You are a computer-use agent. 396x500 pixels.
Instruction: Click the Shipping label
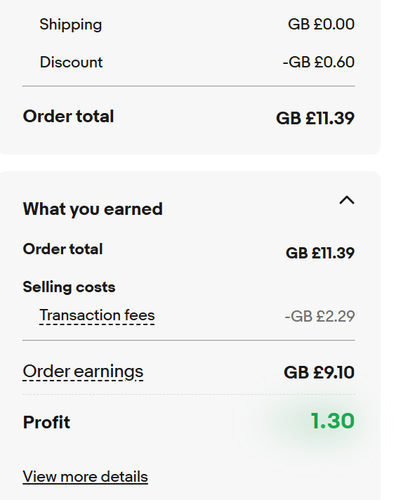[x=71, y=25]
